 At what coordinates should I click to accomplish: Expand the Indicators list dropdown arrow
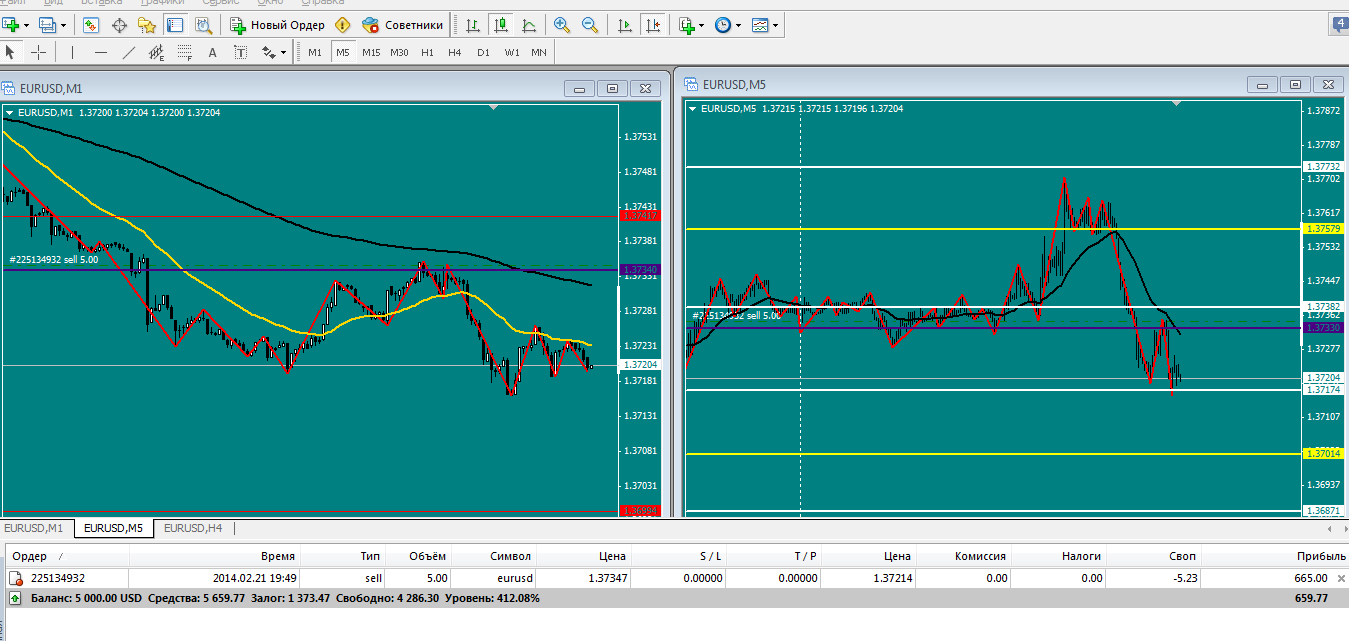pyautogui.click(x=701, y=25)
